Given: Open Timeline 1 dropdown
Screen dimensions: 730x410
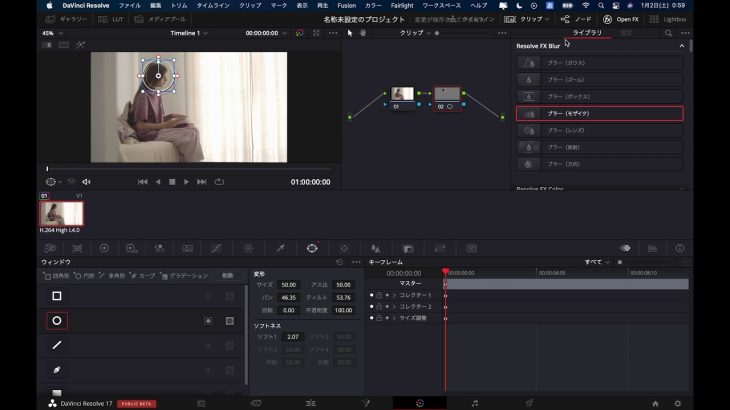Looking at the screenshot, I should [189, 33].
